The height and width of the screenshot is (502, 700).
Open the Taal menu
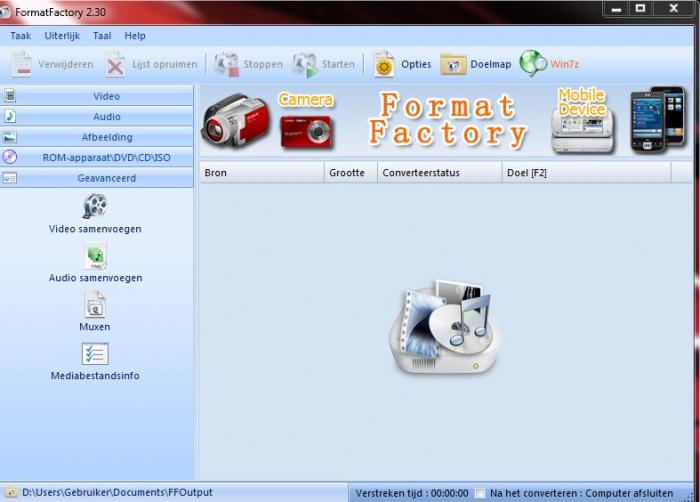[102, 36]
